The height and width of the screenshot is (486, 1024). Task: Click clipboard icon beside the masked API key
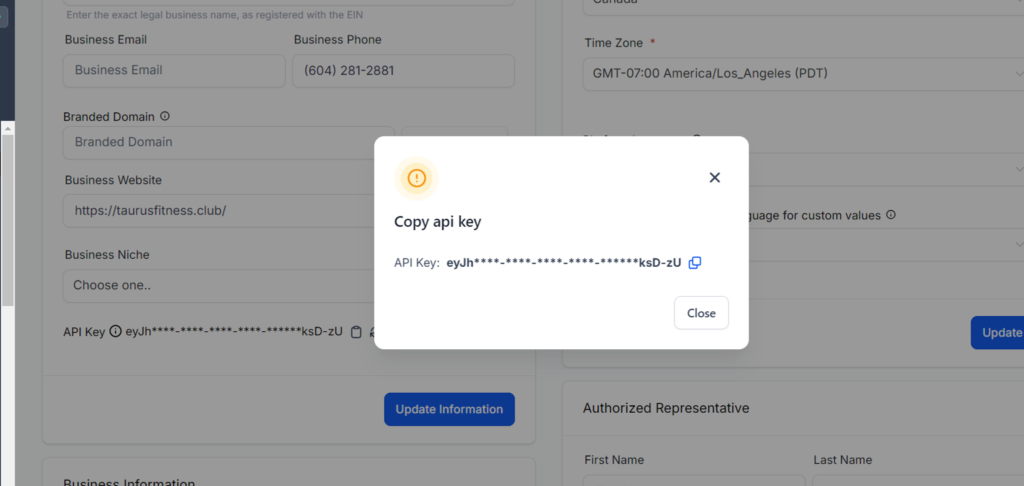[356, 332]
